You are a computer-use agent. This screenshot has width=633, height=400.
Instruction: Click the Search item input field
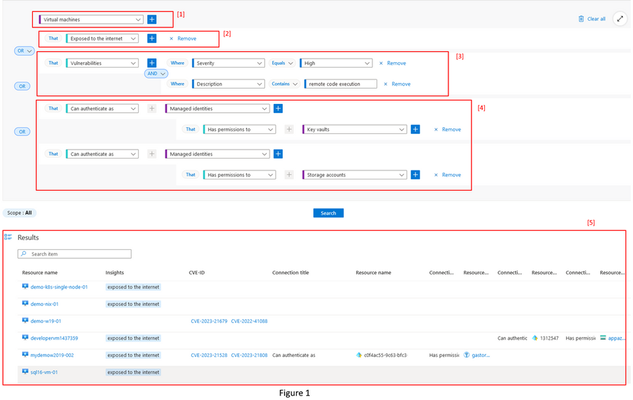[74, 254]
